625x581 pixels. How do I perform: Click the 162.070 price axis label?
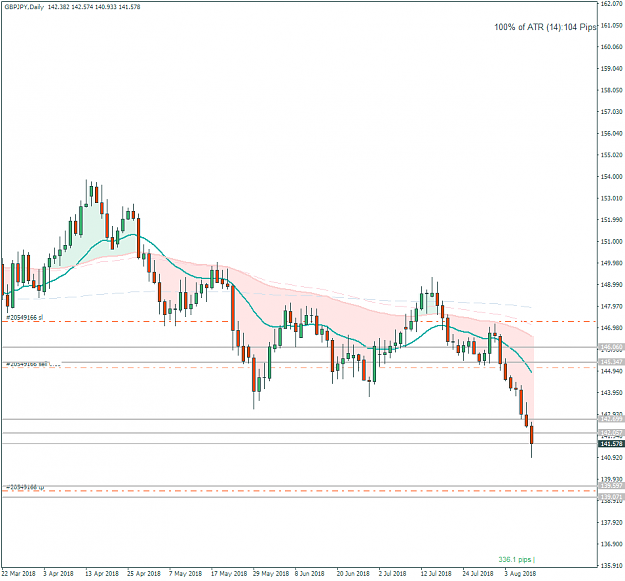point(611,4)
